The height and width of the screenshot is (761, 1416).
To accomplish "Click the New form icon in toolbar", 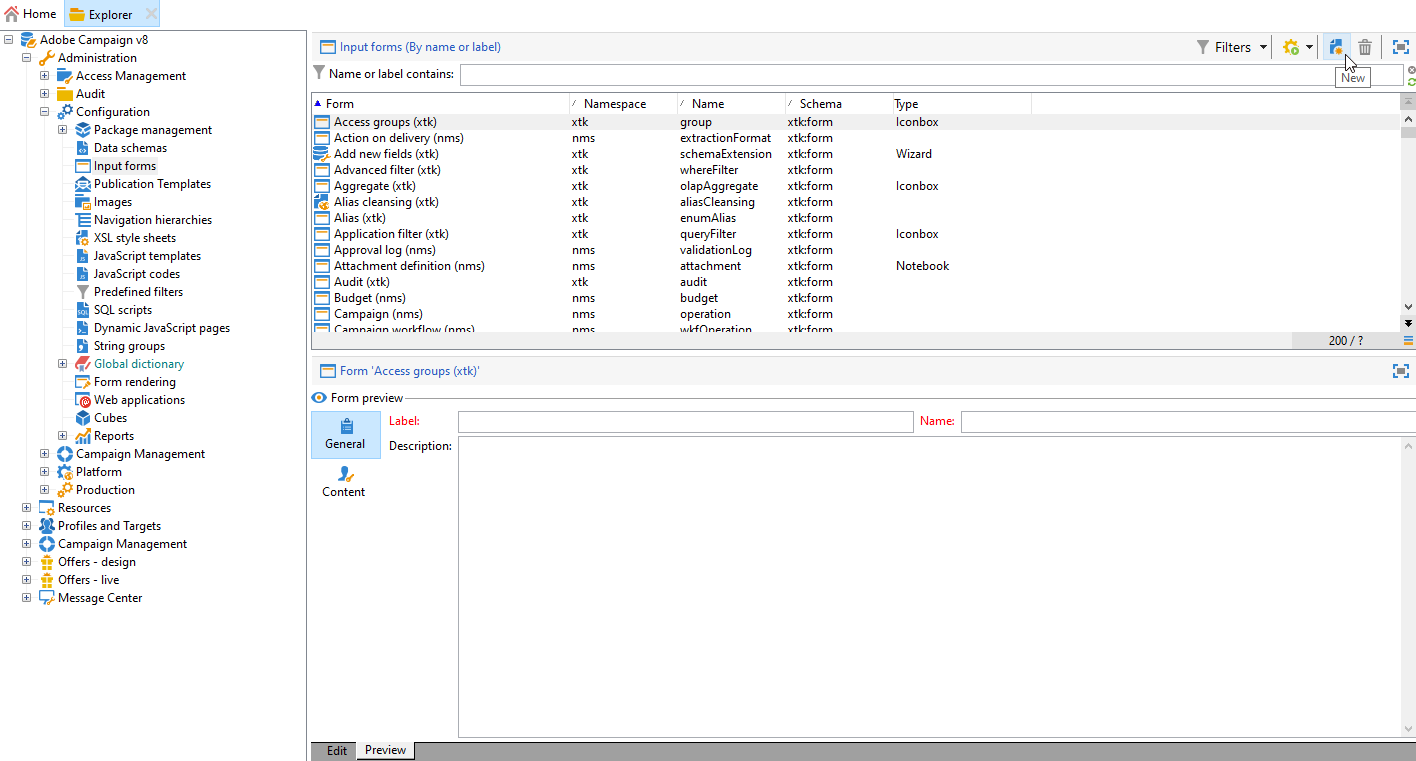I will click(1336, 47).
